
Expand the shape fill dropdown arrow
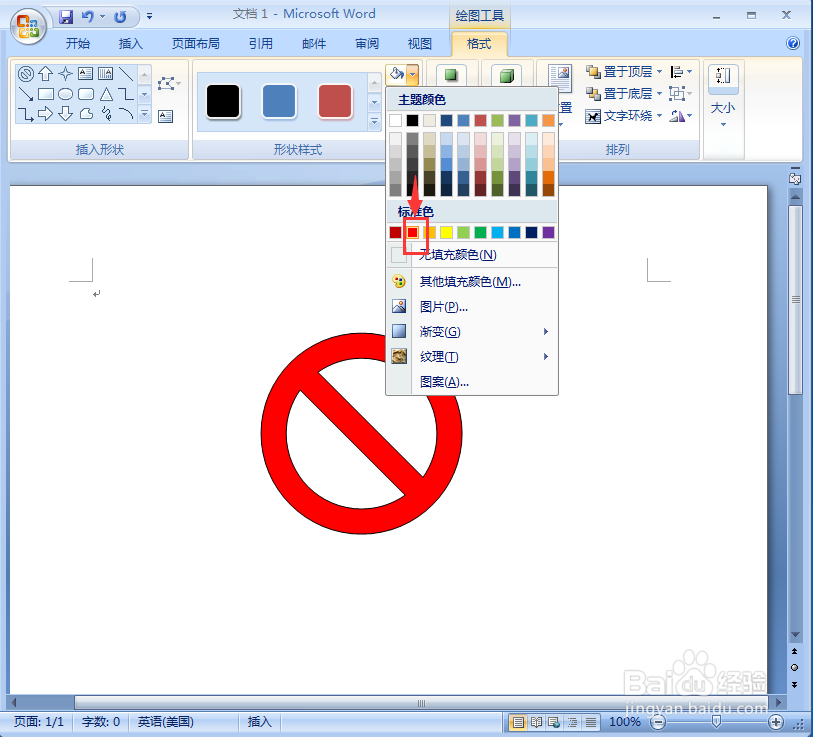click(413, 74)
